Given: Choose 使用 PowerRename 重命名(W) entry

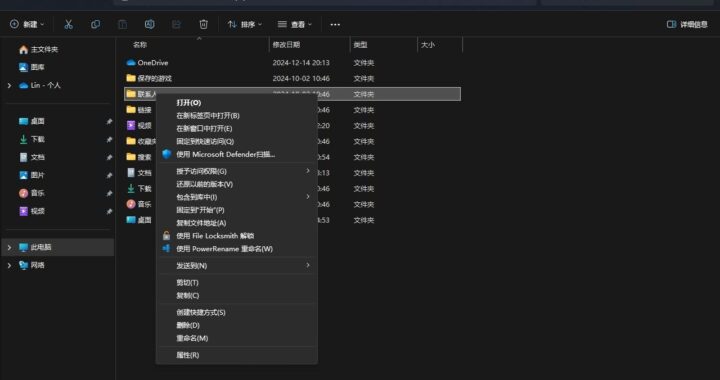Looking at the screenshot, I should point(236,249).
